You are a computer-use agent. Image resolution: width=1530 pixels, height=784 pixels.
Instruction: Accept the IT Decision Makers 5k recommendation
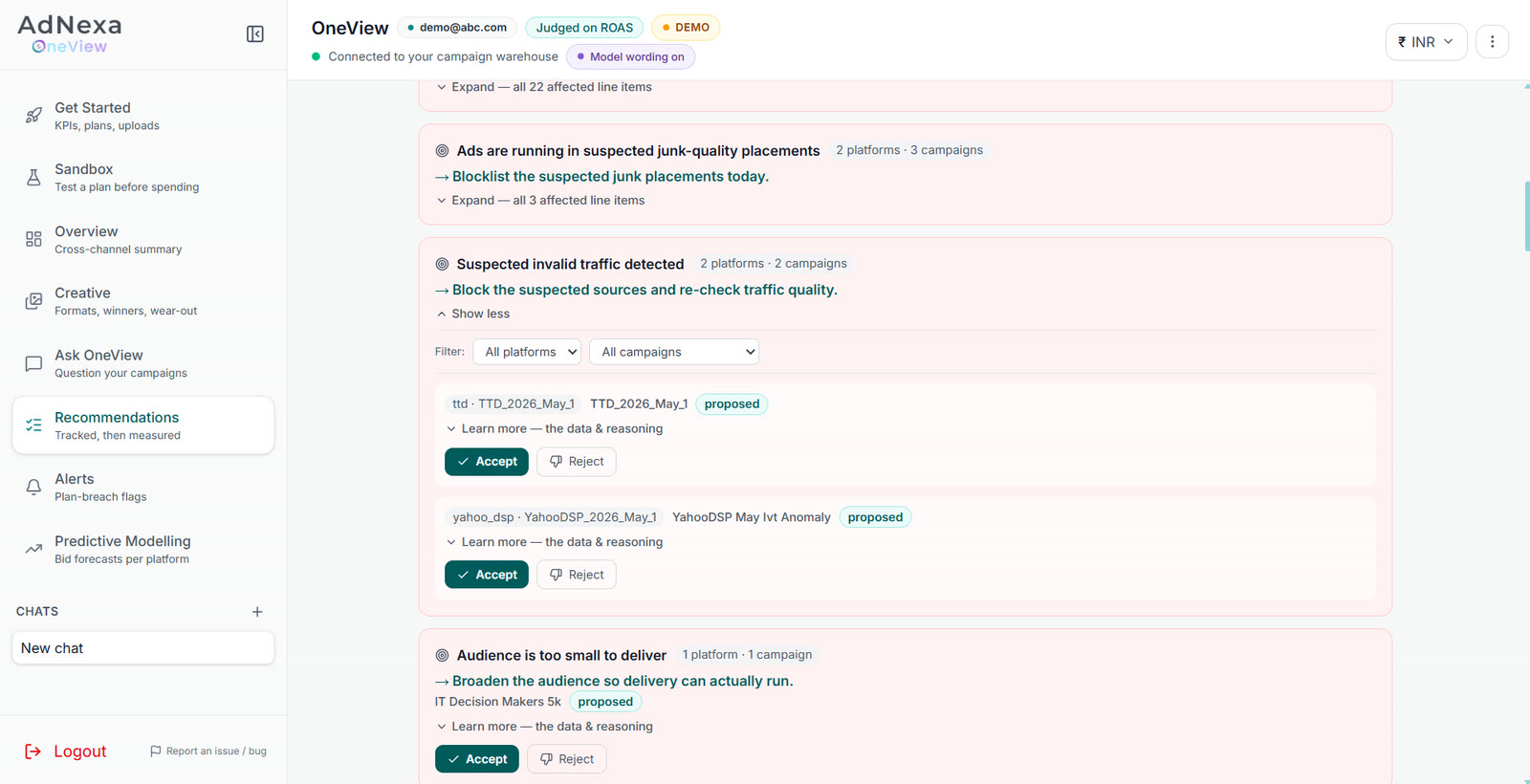(x=477, y=759)
